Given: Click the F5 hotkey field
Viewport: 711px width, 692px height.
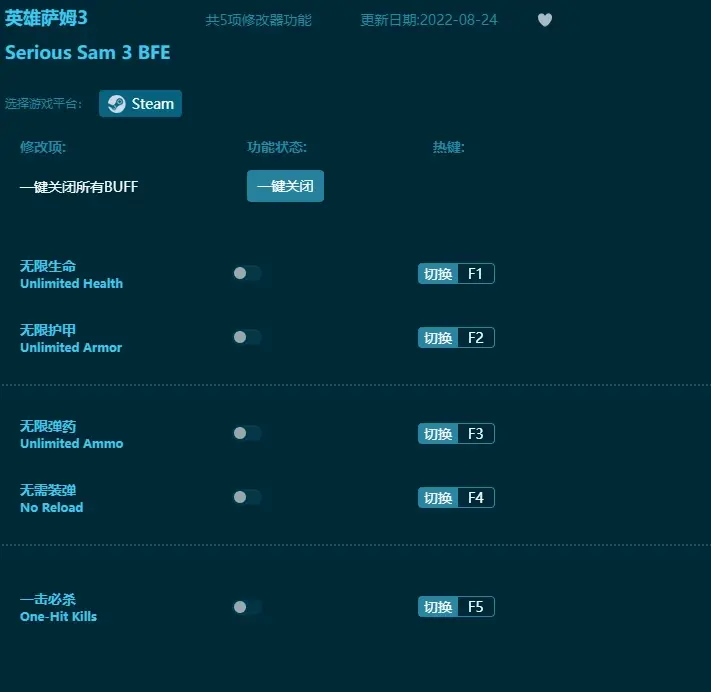Looking at the screenshot, I should [476, 607].
